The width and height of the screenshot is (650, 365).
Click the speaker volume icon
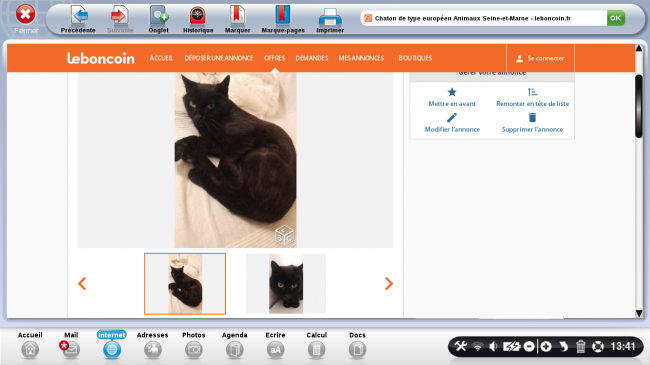tap(493, 346)
